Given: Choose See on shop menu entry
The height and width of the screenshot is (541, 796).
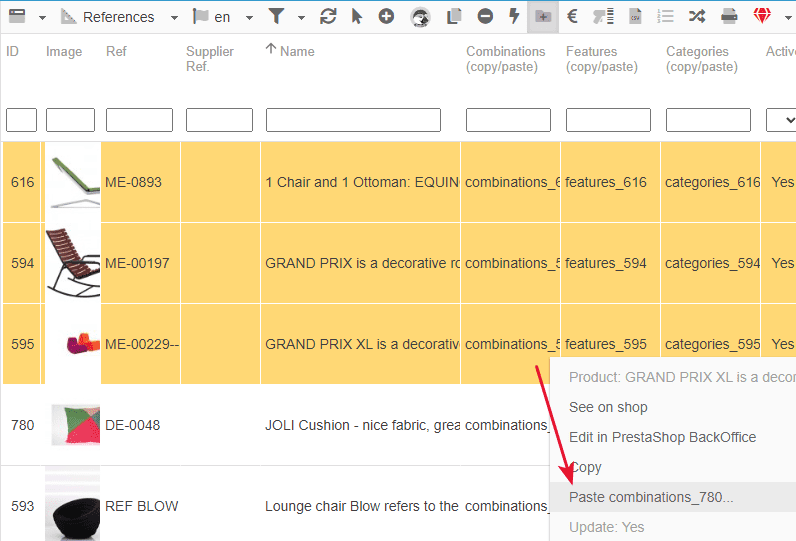Looking at the screenshot, I should click(x=608, y=407).
